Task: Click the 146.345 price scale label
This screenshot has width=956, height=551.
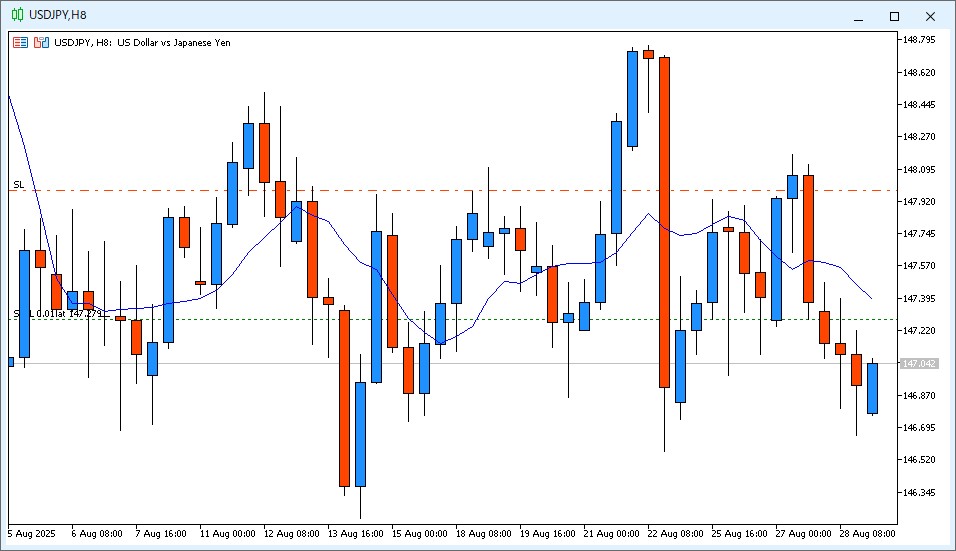Action: pos(919,492)
